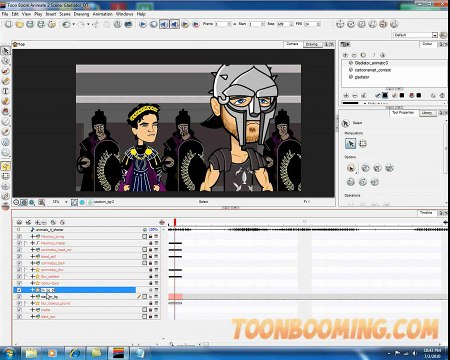This screenshot has height=360, width=450.
Task: Open the Undo history dropdown arrow
Action: point(73,24)
